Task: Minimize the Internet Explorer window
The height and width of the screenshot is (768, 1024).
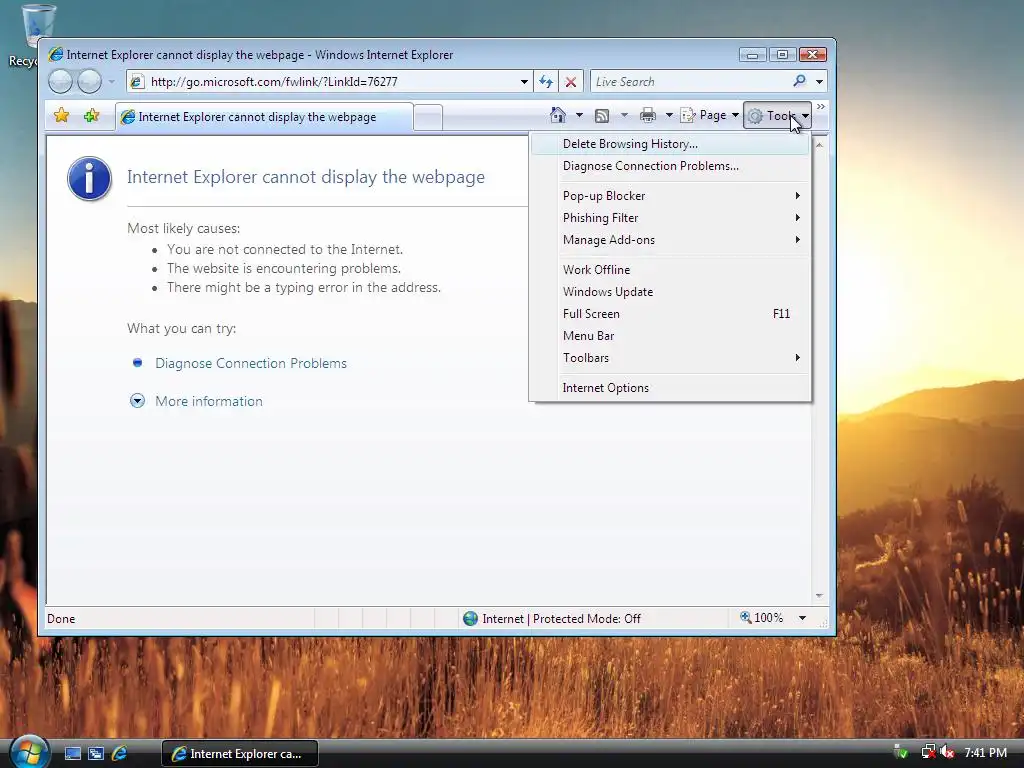Action: (752, 55)
